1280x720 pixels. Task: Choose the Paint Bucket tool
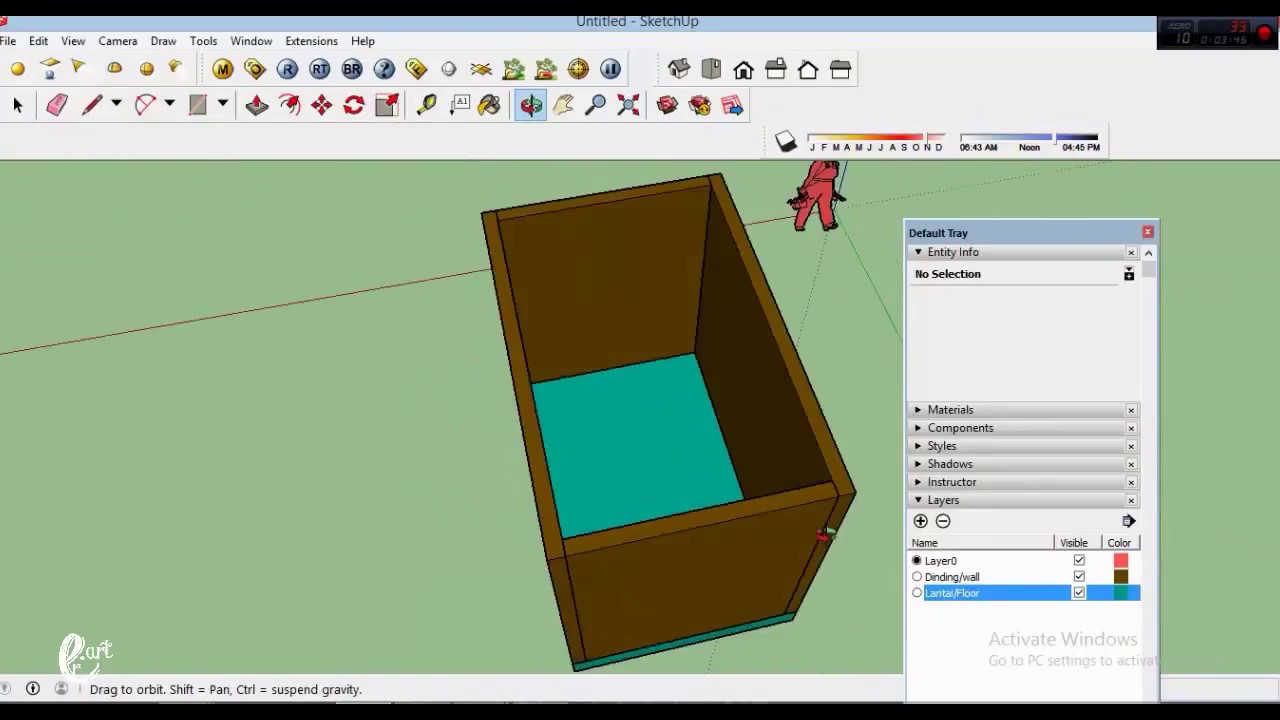point(489,105)
